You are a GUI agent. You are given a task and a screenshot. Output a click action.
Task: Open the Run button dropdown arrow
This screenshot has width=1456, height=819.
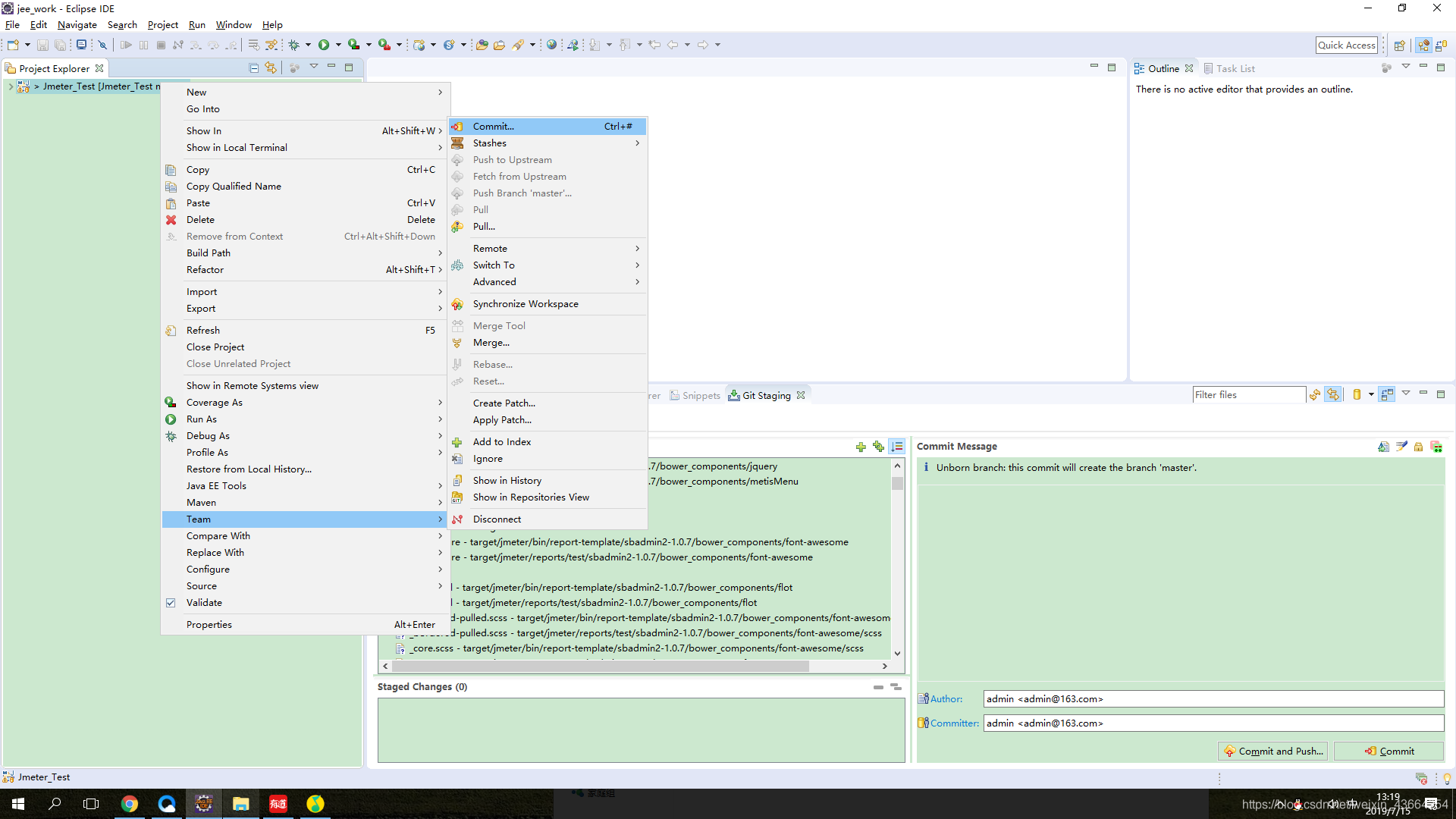coord(338,45)
